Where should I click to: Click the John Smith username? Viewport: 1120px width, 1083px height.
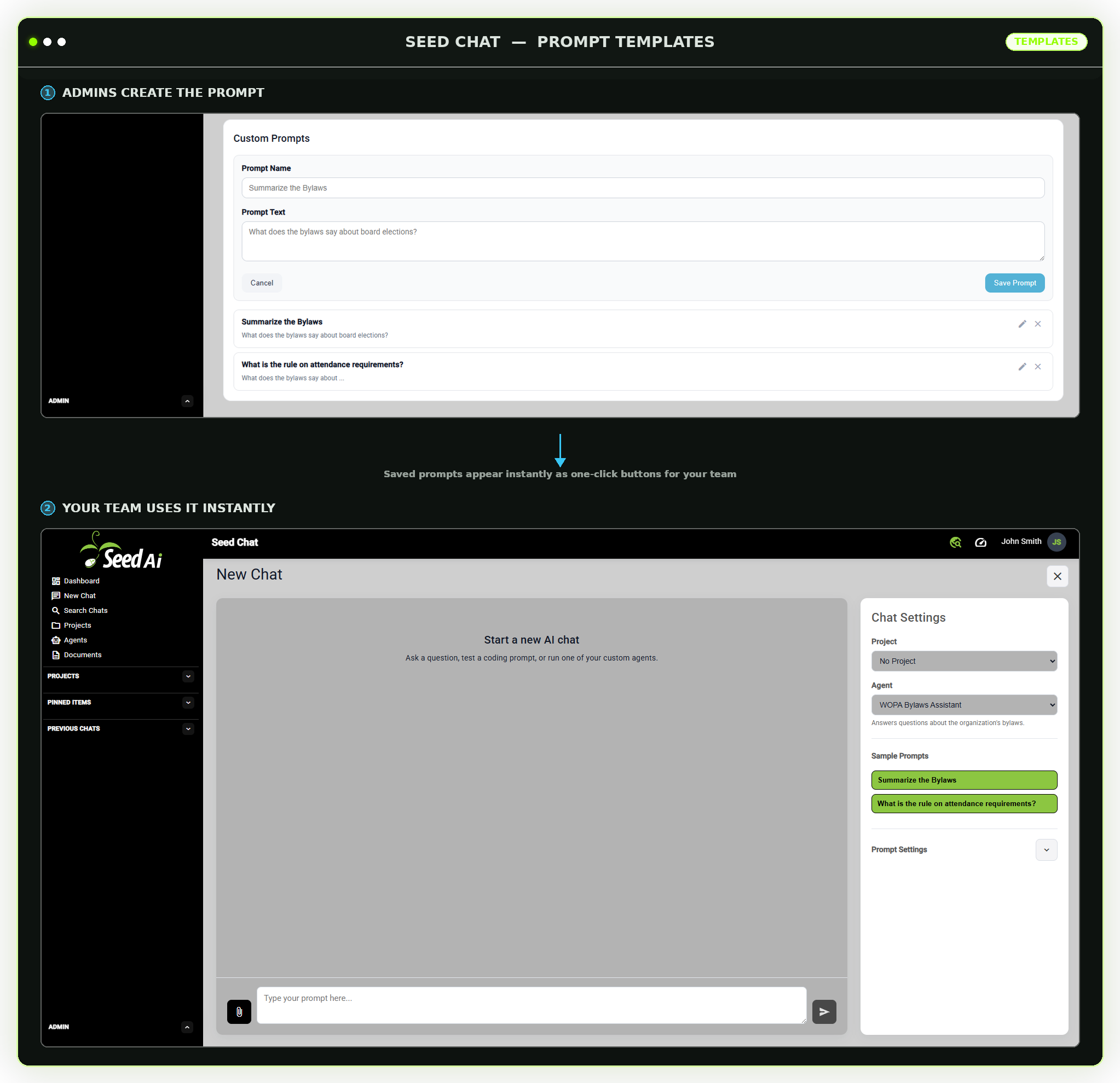pos(1021,542)
